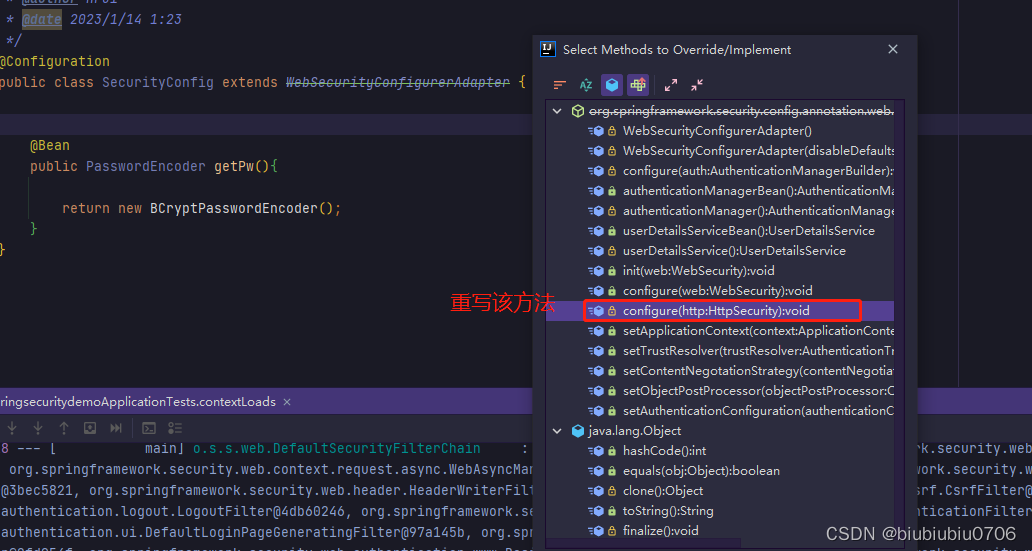
Task: Click the package icon beside org.springframework.security
Action: point(577,111)
